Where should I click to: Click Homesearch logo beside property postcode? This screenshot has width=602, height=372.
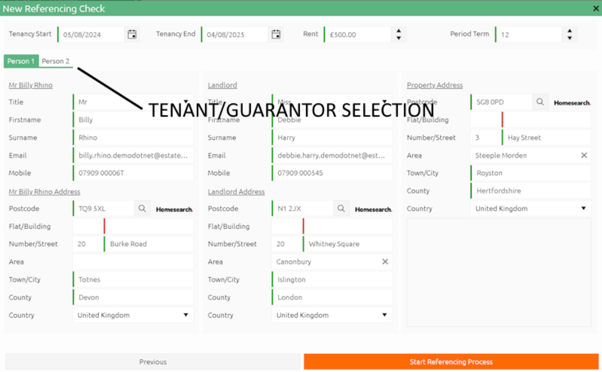[x=572, y=103]
